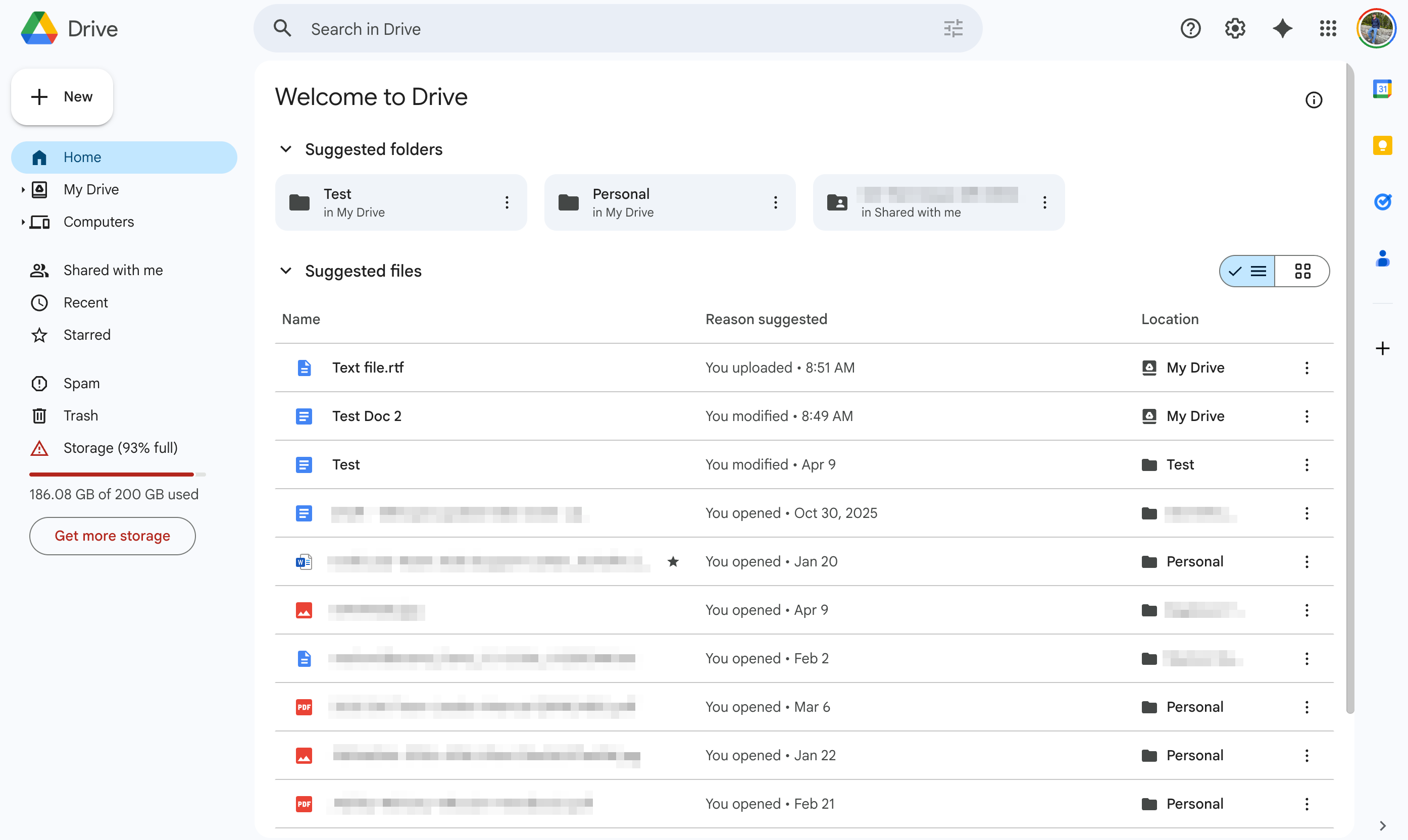Open Gemini in Drive

click(1282, 28)
